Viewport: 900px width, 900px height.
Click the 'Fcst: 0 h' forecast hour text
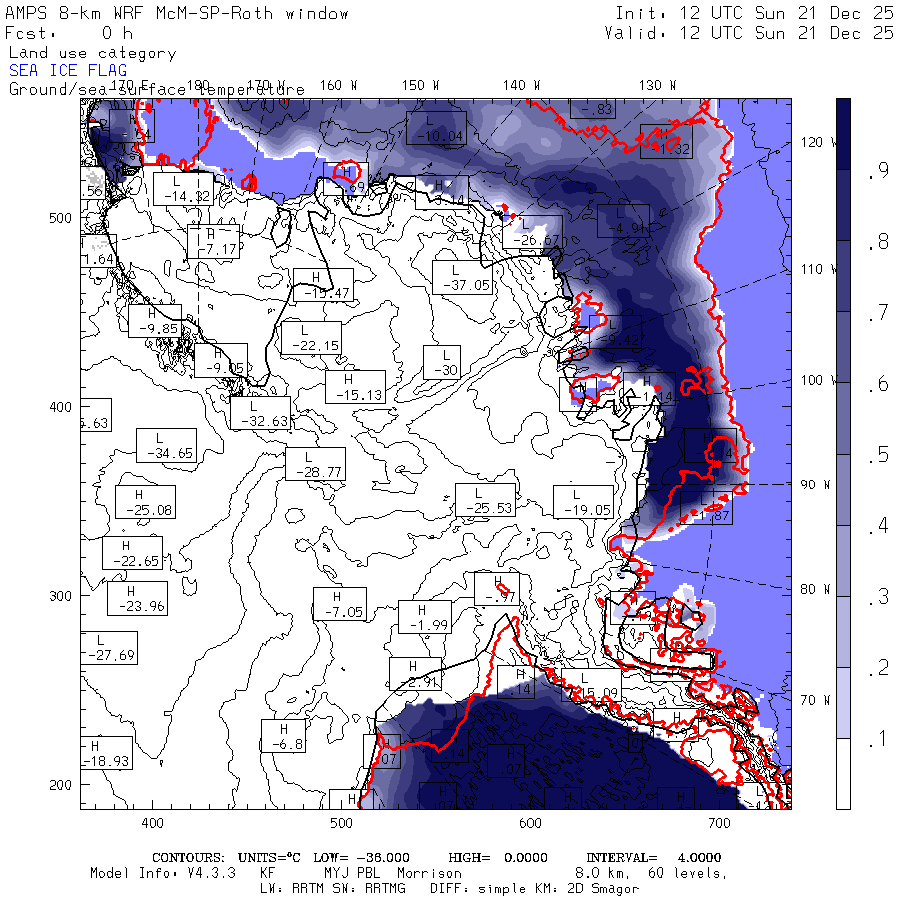tap(69, 33)
